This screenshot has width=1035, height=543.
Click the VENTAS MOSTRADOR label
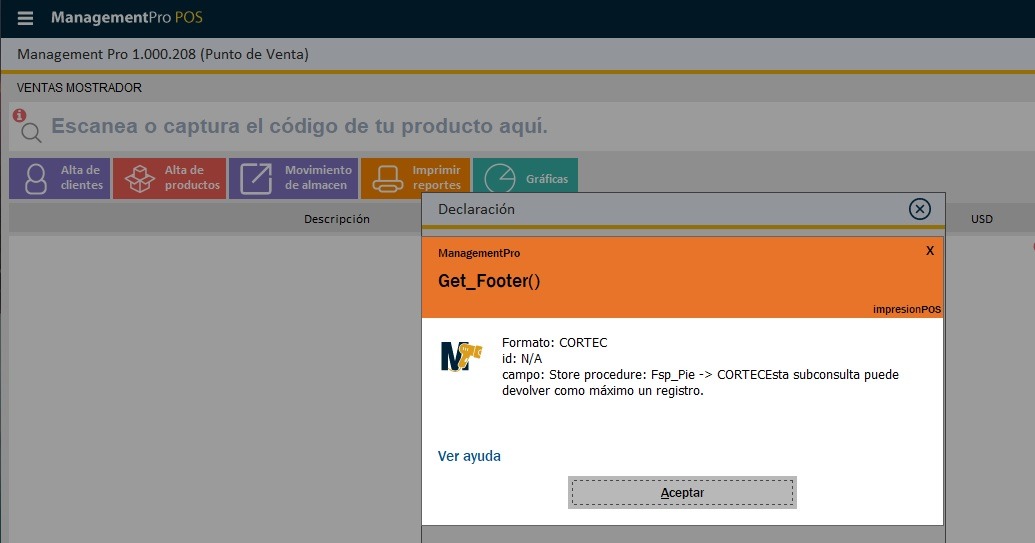click(79, 88)
